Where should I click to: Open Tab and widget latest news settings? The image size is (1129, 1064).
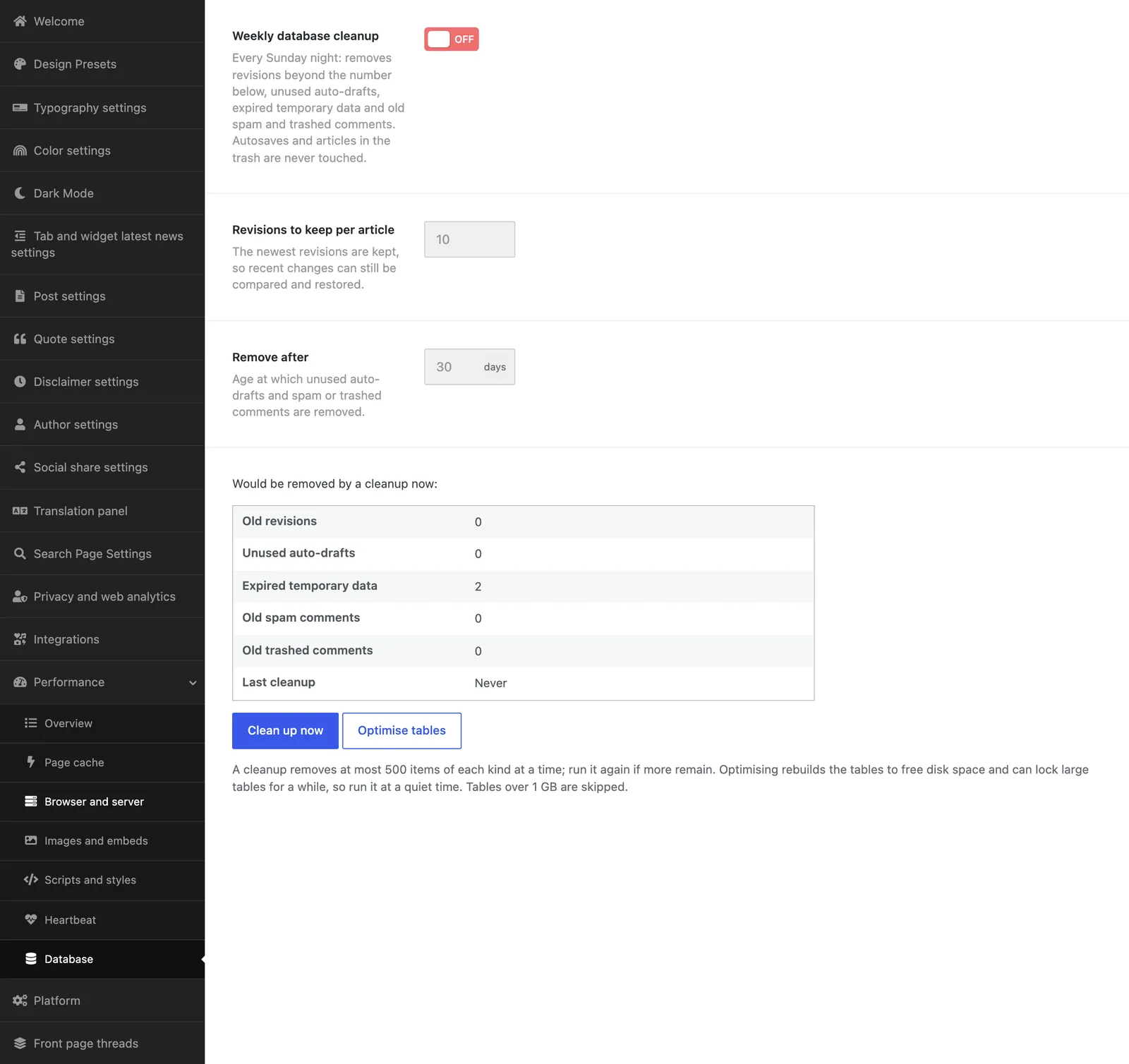click(102, 244)
